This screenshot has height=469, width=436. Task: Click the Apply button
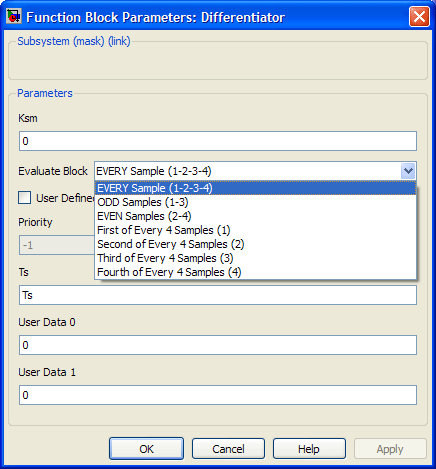coord(390,449)
